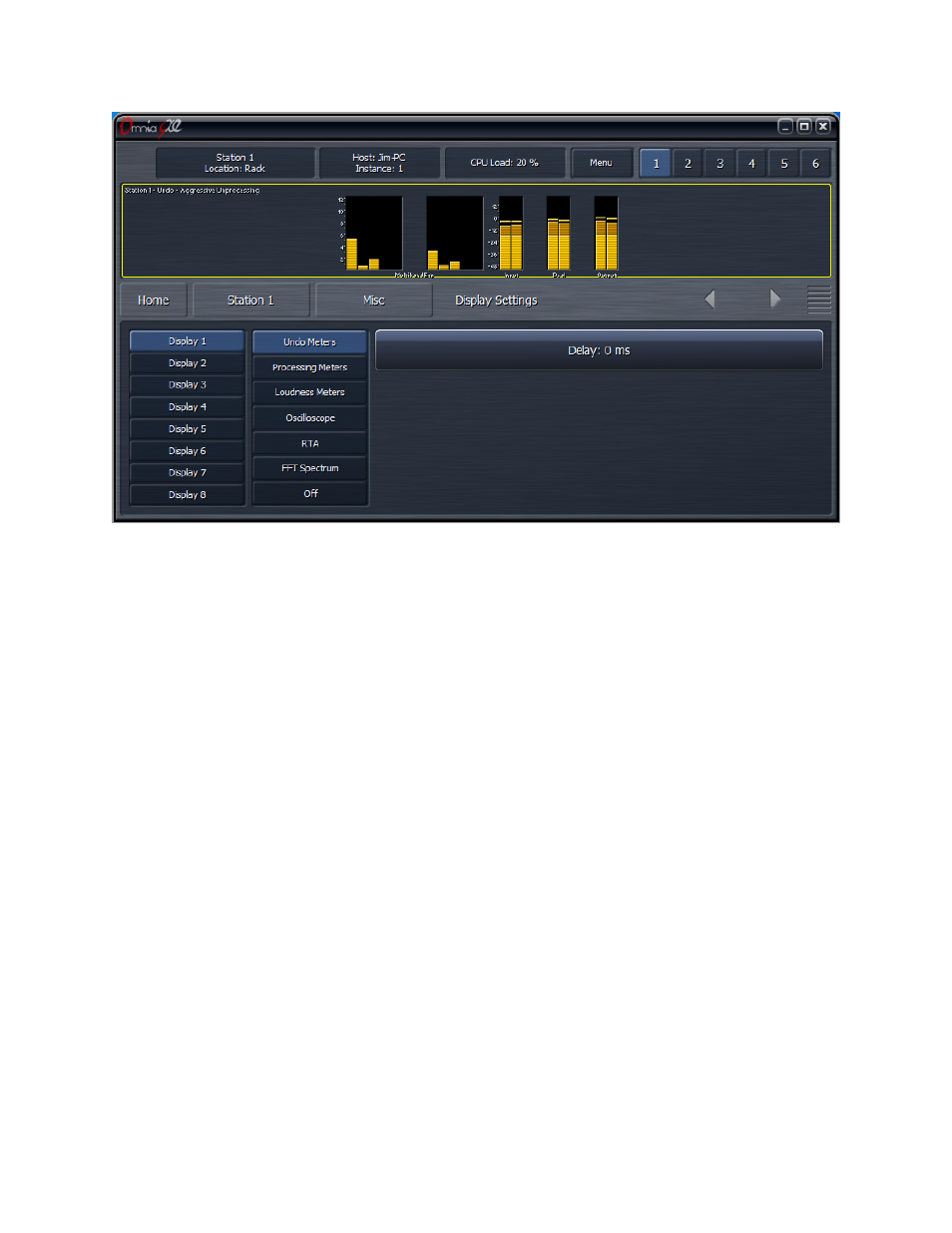Choose Display 8
The image size is (952, 1233).
[x=188, y=495]
